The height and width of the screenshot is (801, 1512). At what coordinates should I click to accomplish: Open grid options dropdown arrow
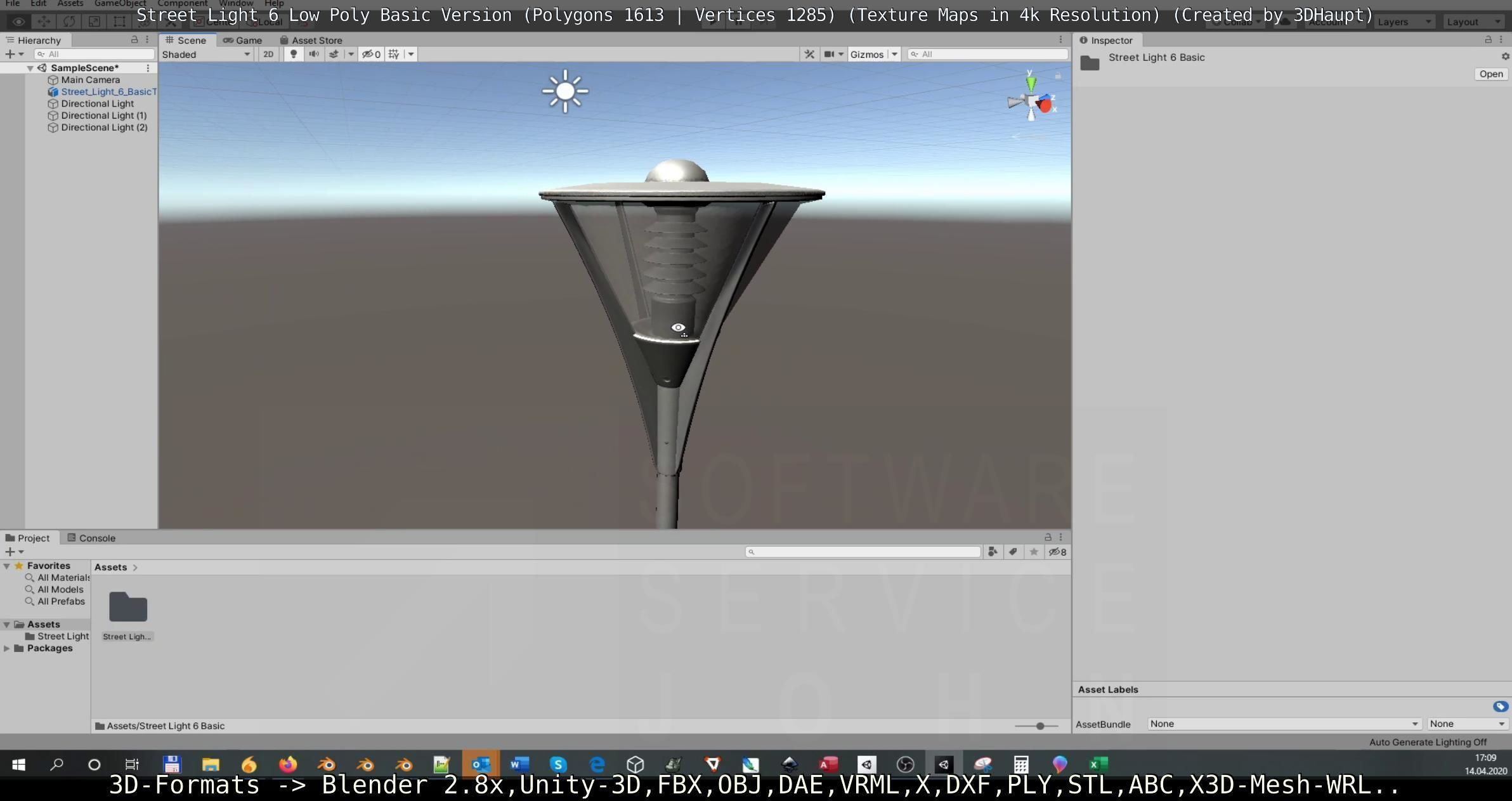(411, 55)
